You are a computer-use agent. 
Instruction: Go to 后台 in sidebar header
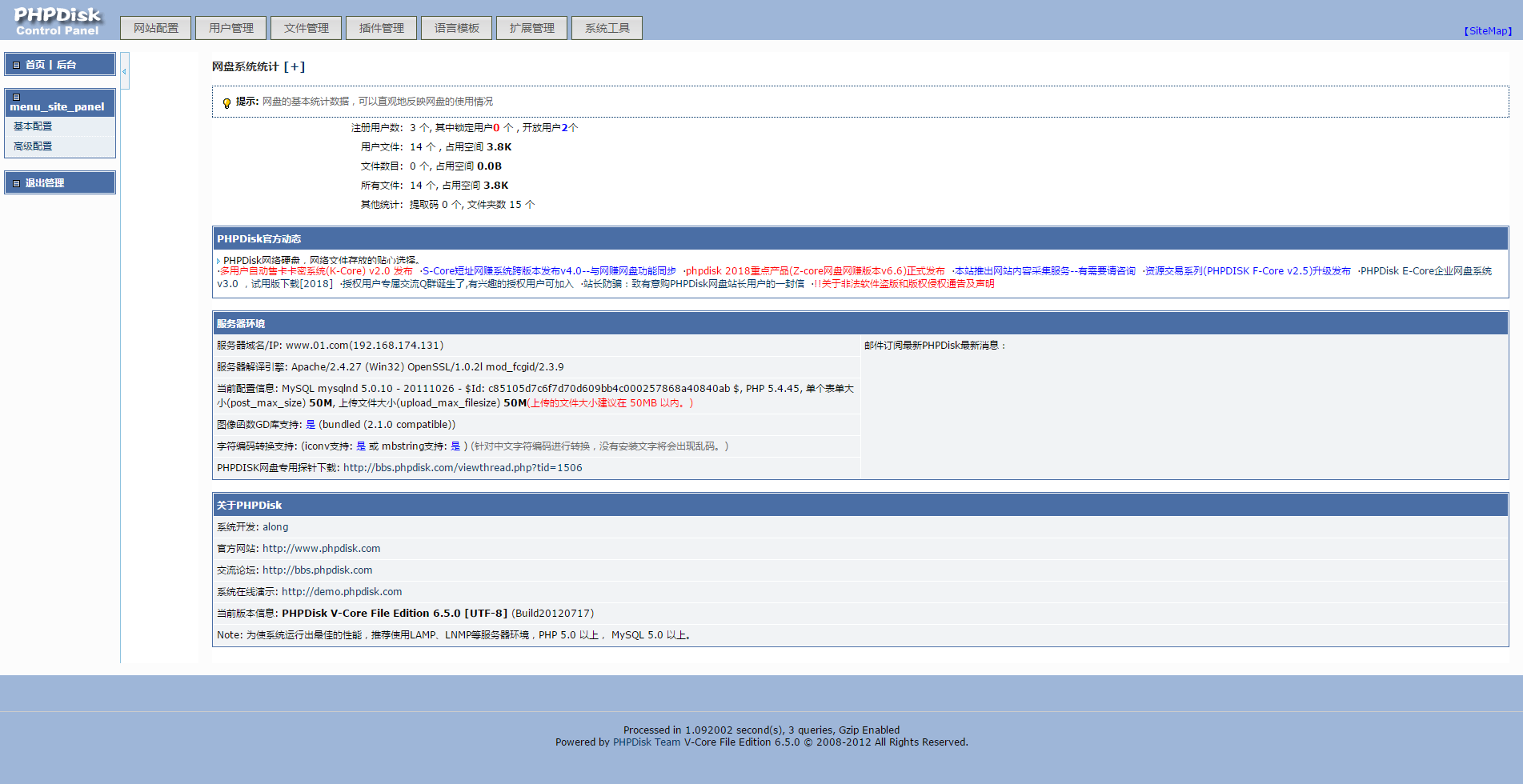[x=66, y=65]
